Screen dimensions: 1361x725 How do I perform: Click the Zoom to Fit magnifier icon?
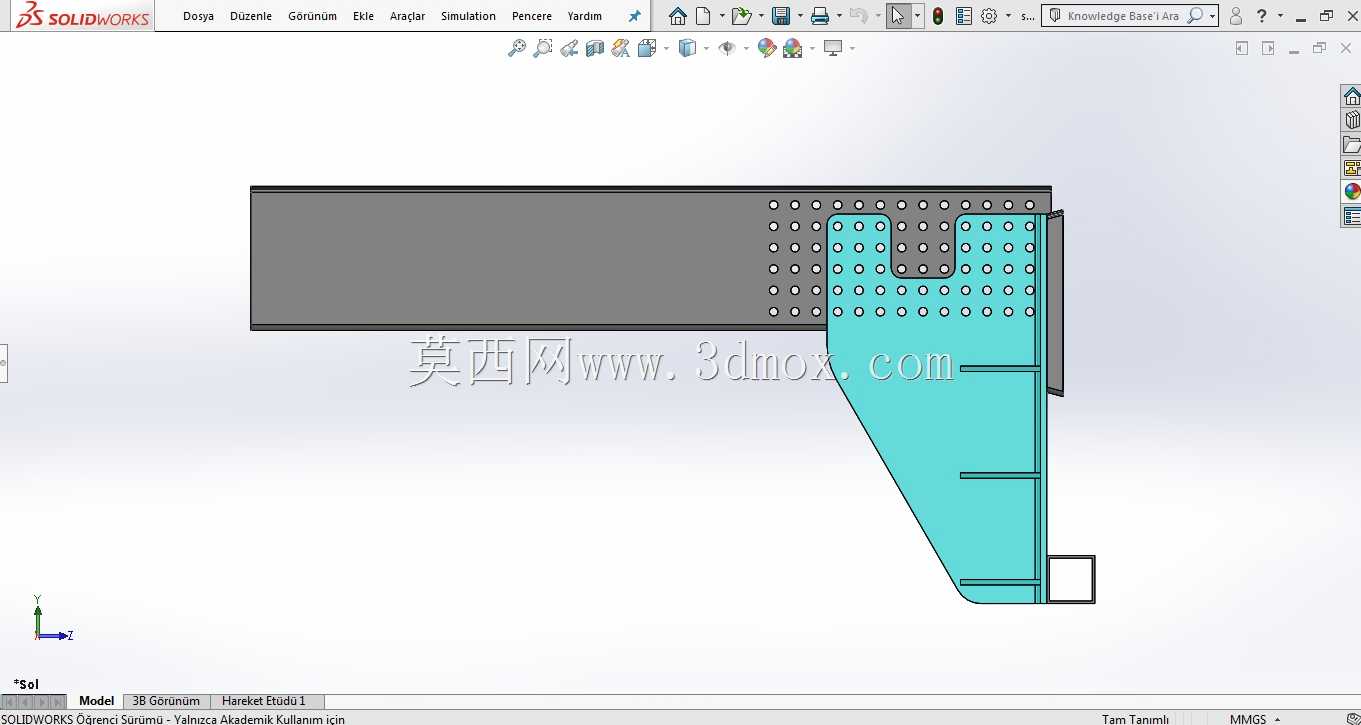(517, 48)
